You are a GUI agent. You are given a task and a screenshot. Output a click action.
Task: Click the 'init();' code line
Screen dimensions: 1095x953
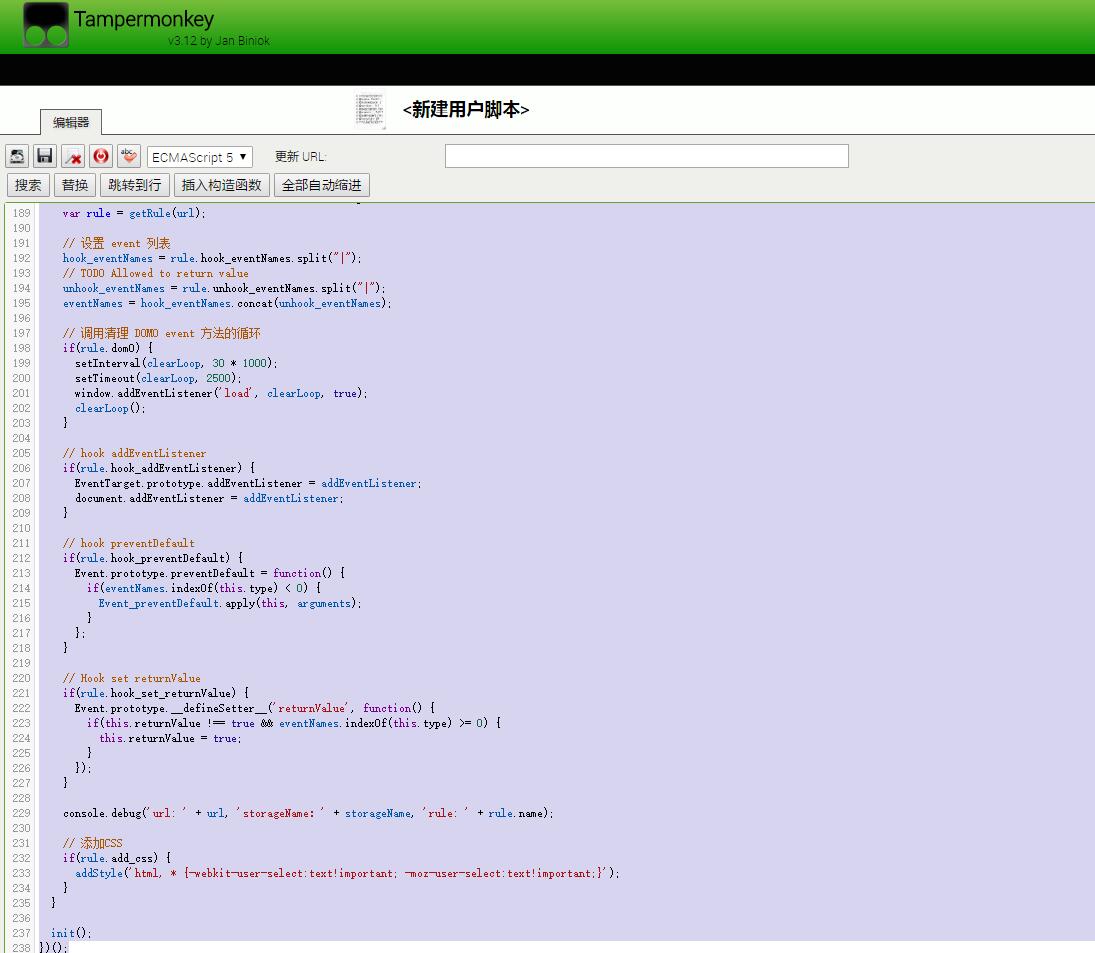[71, 933]
